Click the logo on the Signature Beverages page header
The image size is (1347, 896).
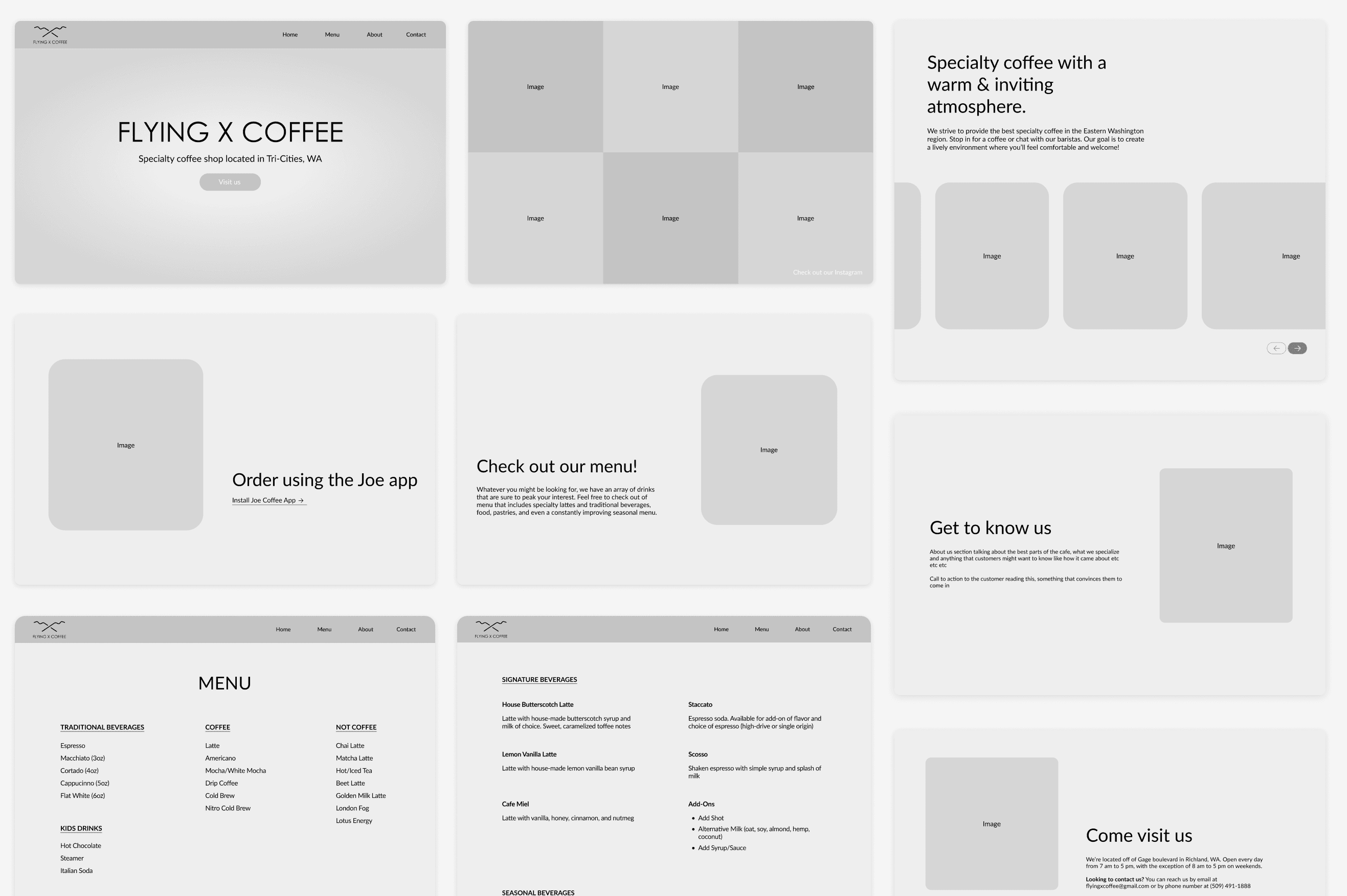click(491, 629)
